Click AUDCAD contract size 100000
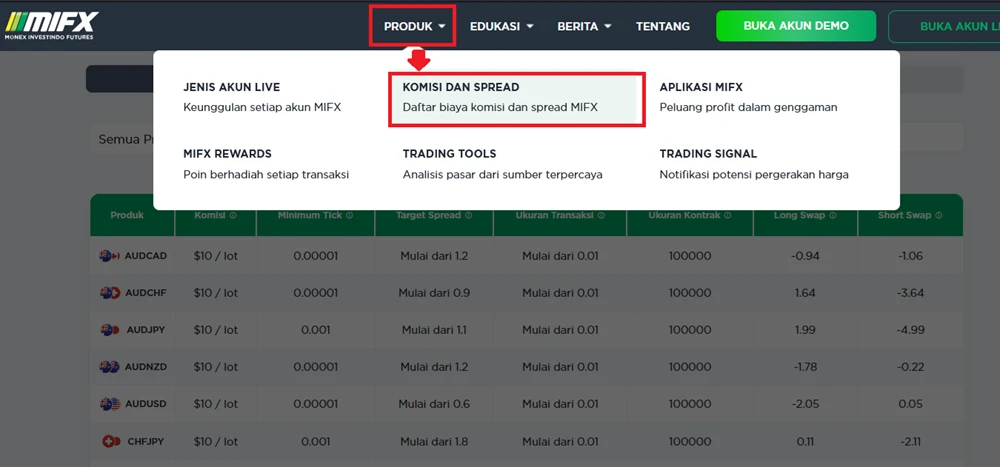 click(689, 256)
